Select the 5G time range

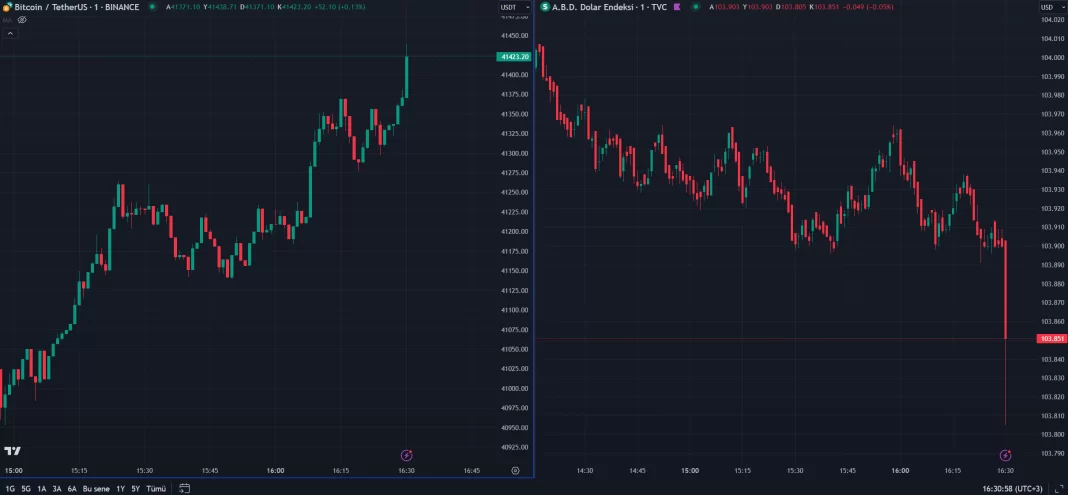click(26, 489)
